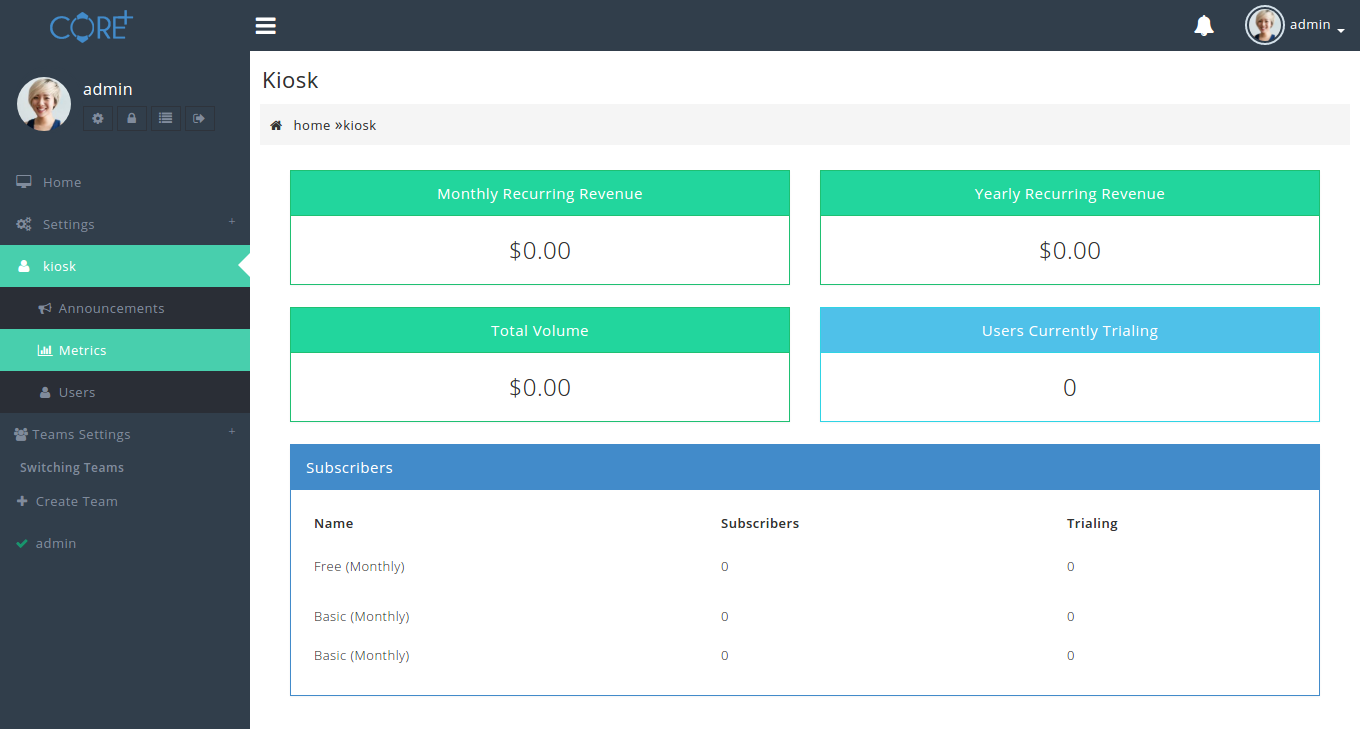Image resolution: width=1360 pixels, height=729 pixels.
Task: Click the Name column heading
Action: (x=333, y=523)
